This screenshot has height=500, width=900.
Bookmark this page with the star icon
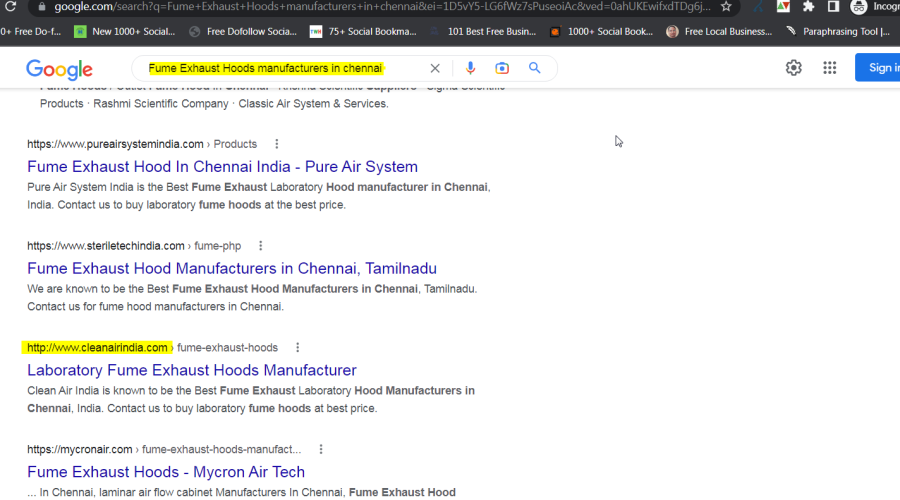pos(726,6)
